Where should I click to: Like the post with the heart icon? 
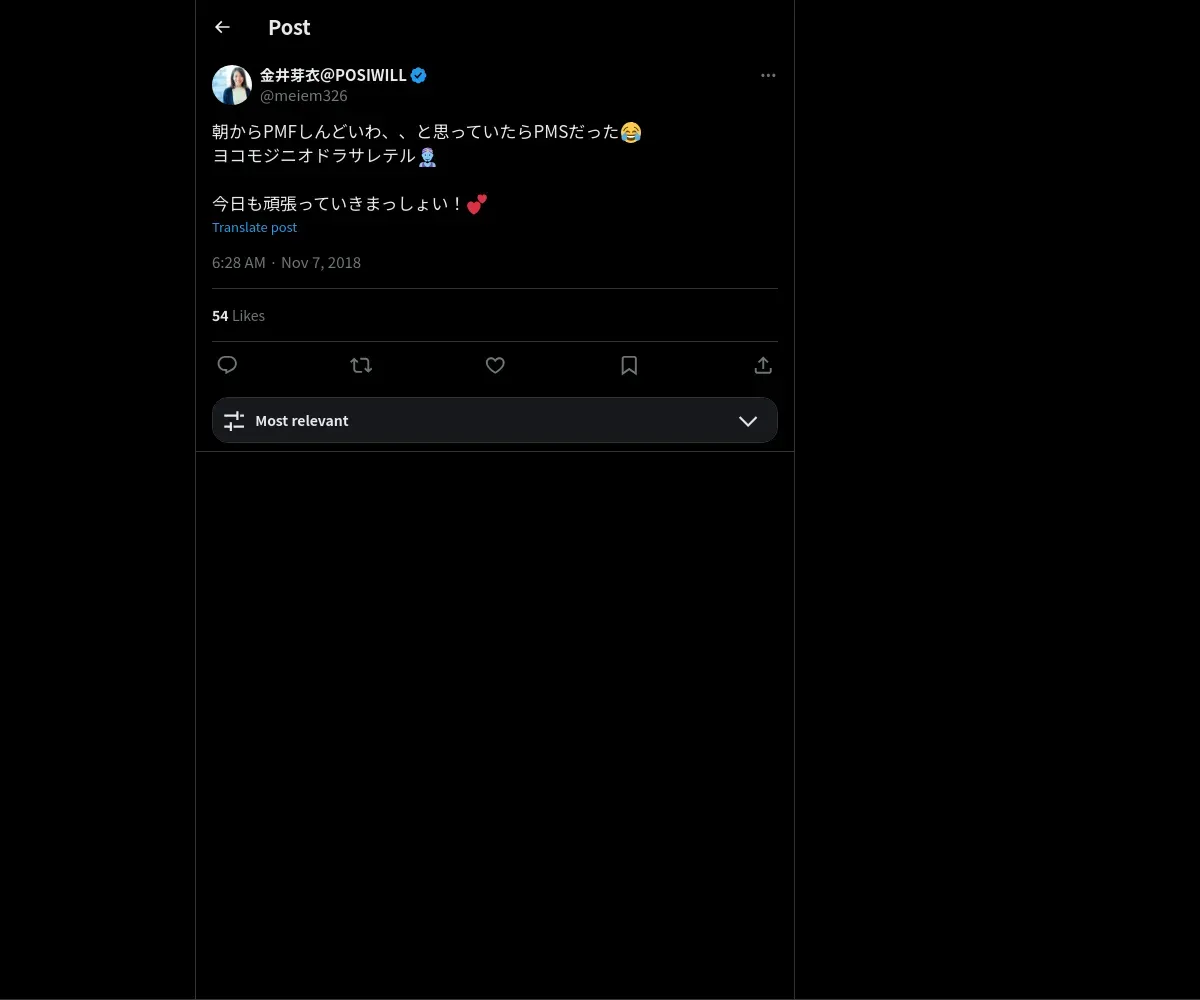[495, 365]
